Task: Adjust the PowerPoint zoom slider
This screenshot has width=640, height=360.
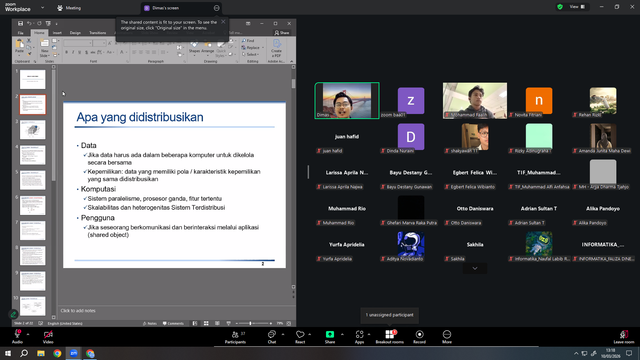Action: coord(251,323)
